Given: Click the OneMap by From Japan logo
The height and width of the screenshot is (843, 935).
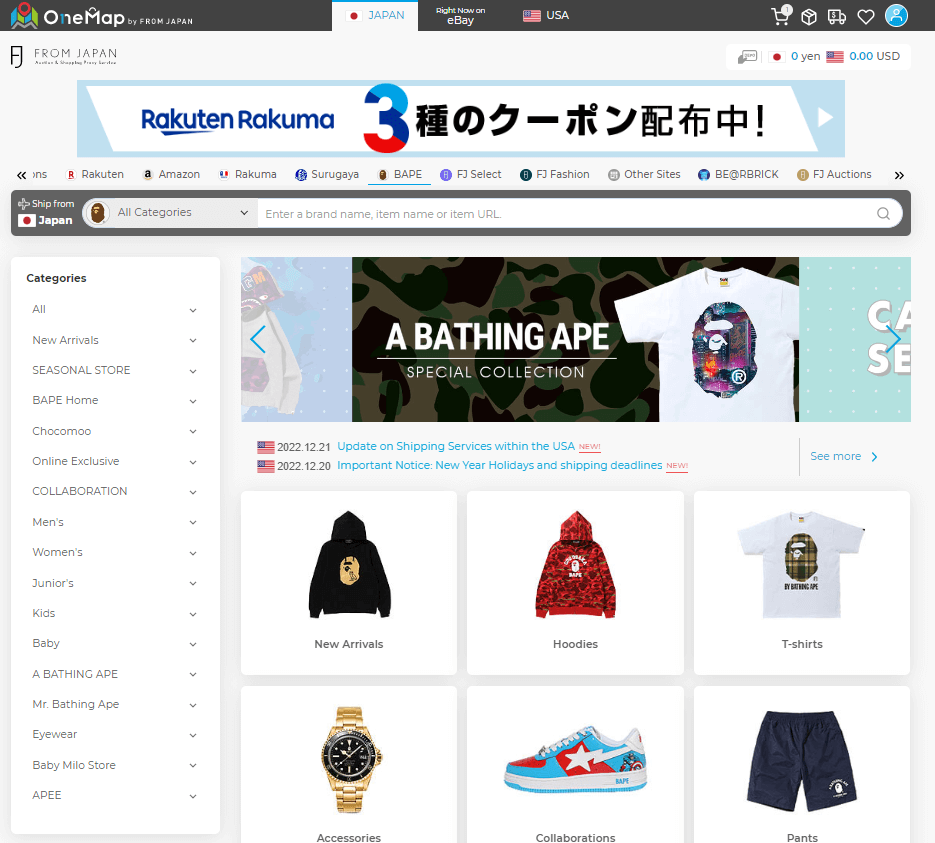Looking at the screenshot, I should 101,16.
